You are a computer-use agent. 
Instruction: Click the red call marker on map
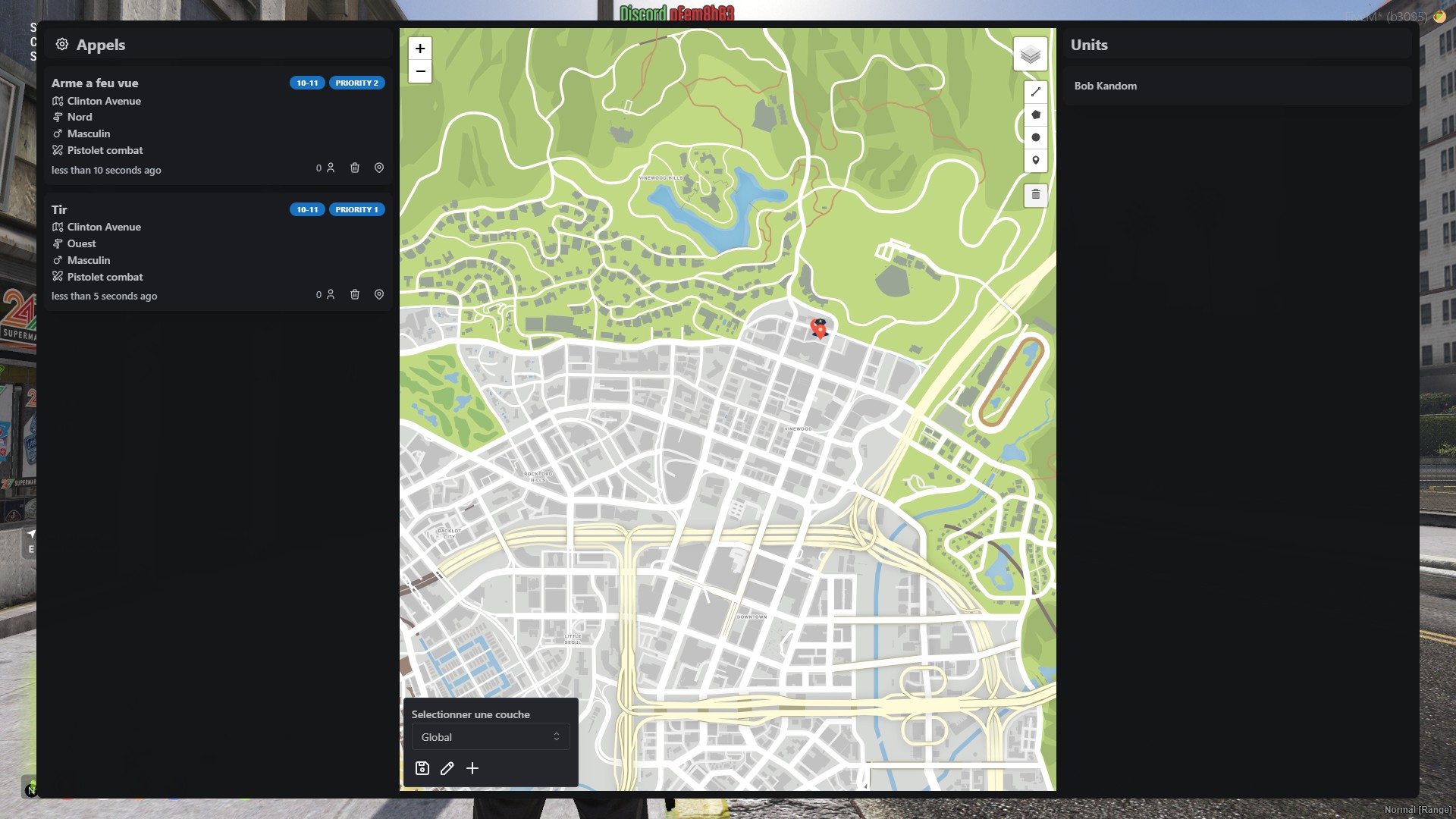(x=820, y=331)
